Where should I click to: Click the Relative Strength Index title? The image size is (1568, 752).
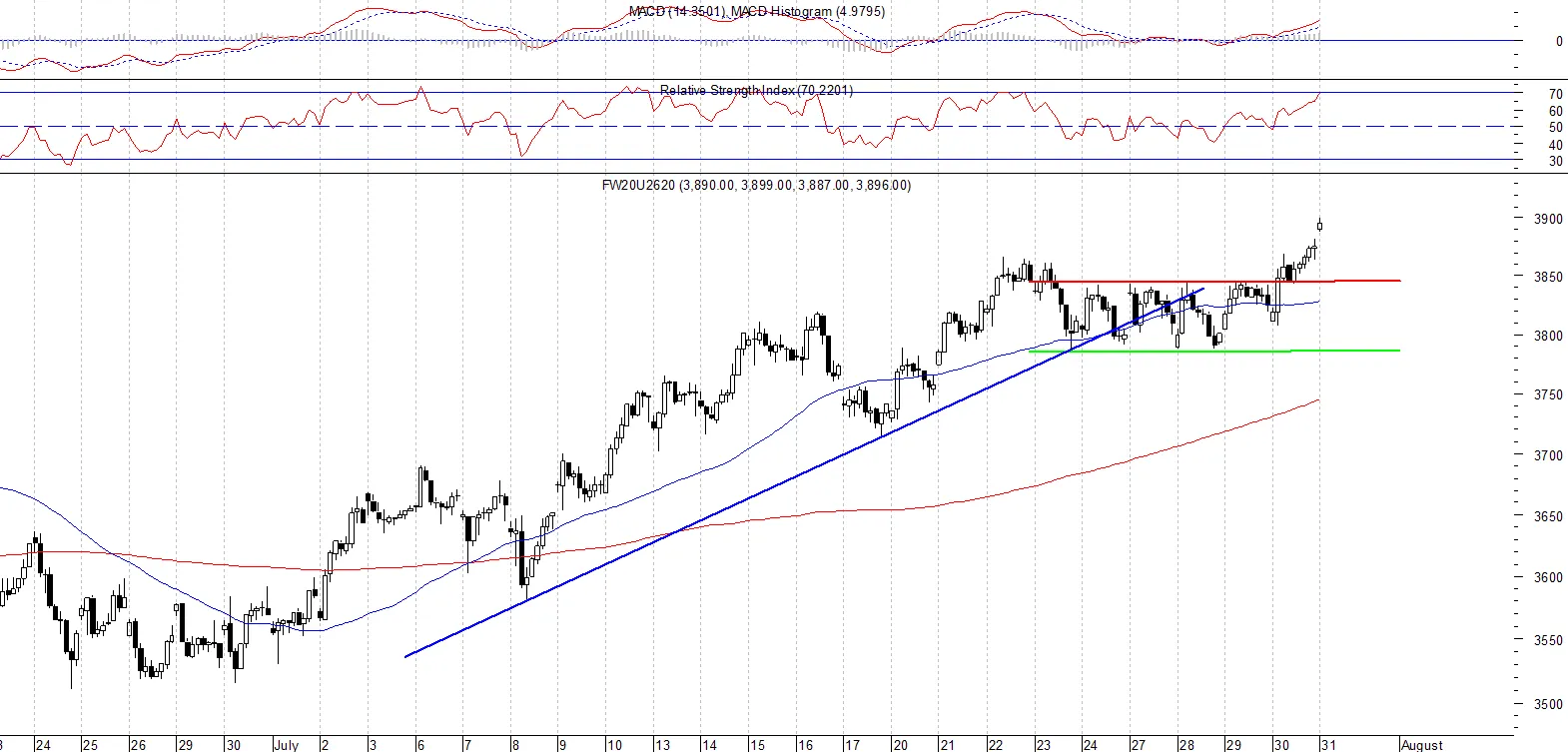point(756,90)
